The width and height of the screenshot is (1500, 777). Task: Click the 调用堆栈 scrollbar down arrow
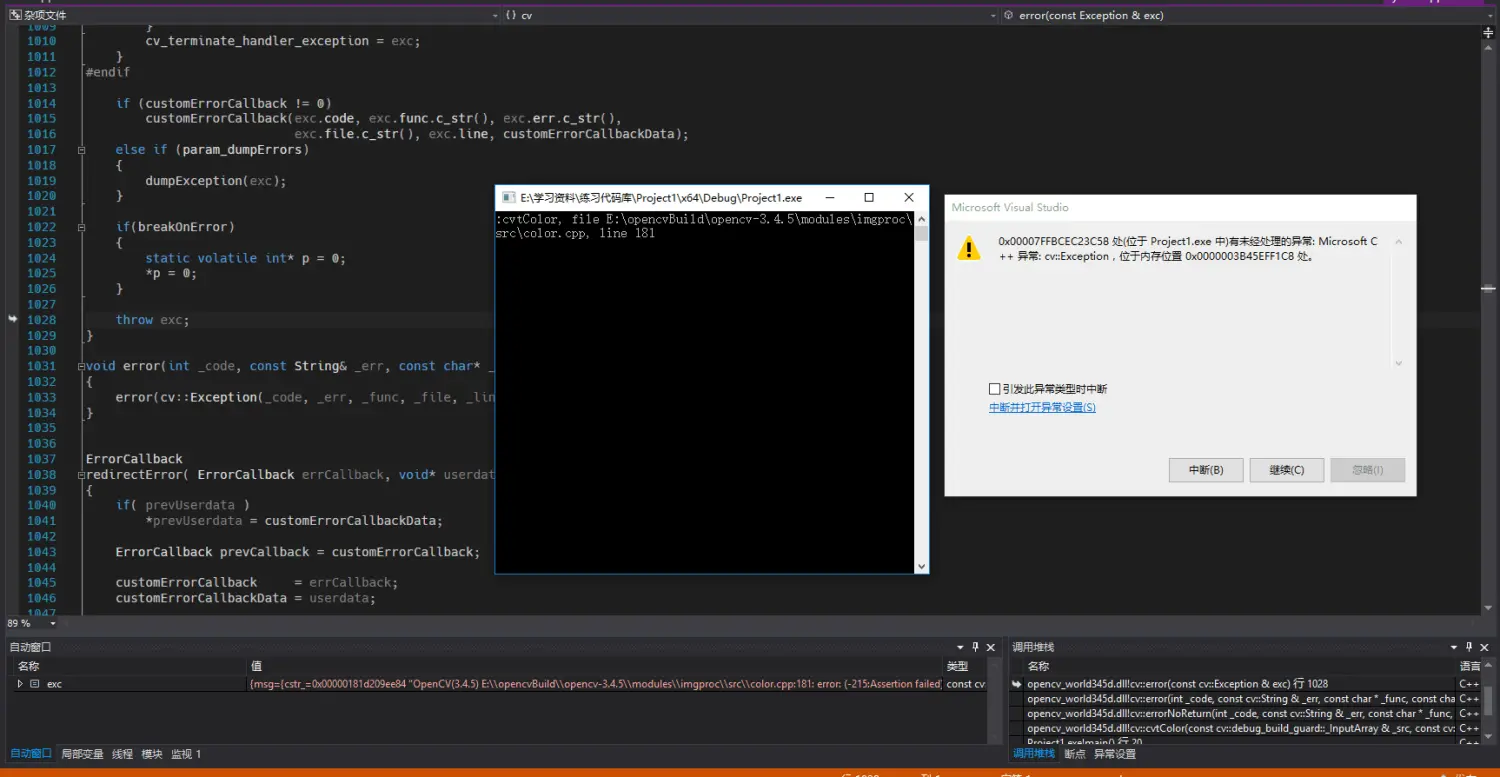point(1489,737)
